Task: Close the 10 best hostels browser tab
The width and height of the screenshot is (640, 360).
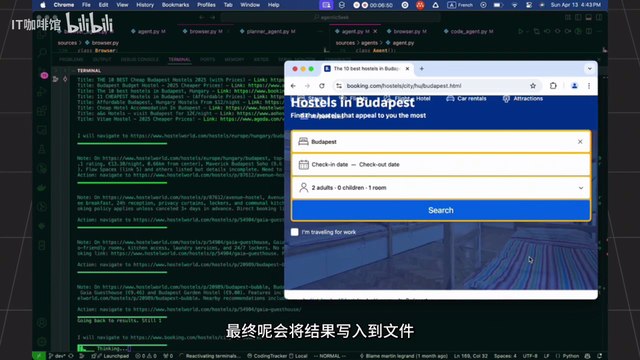Action: [x=407, y=69]
